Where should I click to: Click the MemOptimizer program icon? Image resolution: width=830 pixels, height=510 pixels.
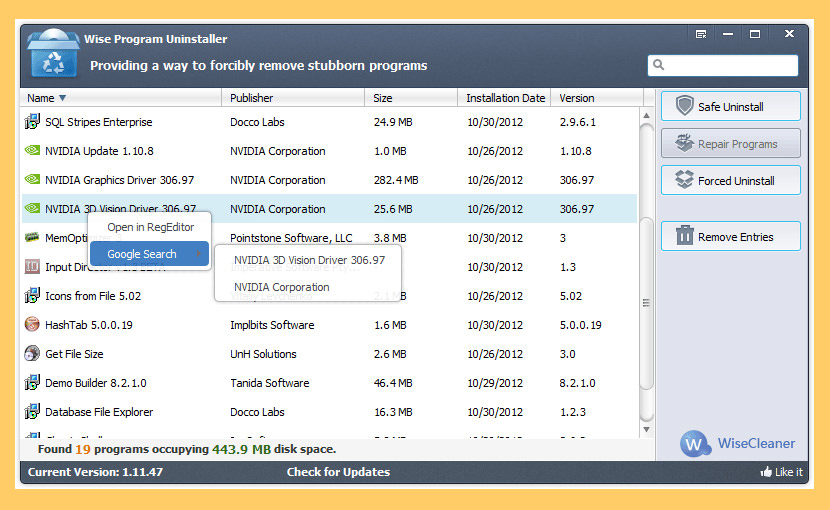pyautogui.click(x=32, y=237)
